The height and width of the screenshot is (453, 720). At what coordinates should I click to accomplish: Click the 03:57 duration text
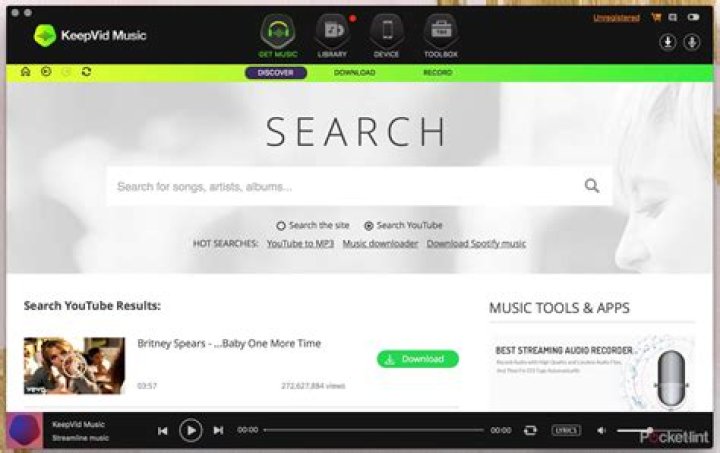click(x=146, y=386)
